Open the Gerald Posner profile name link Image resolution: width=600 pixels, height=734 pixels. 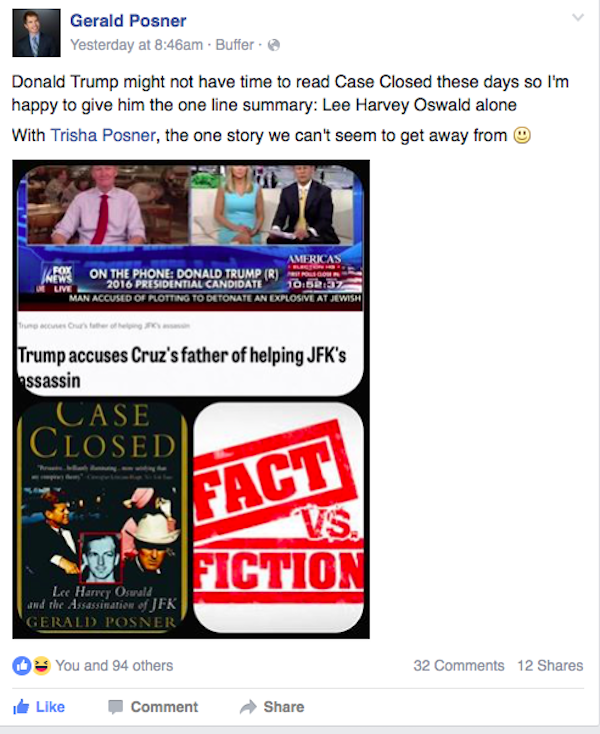128,21
